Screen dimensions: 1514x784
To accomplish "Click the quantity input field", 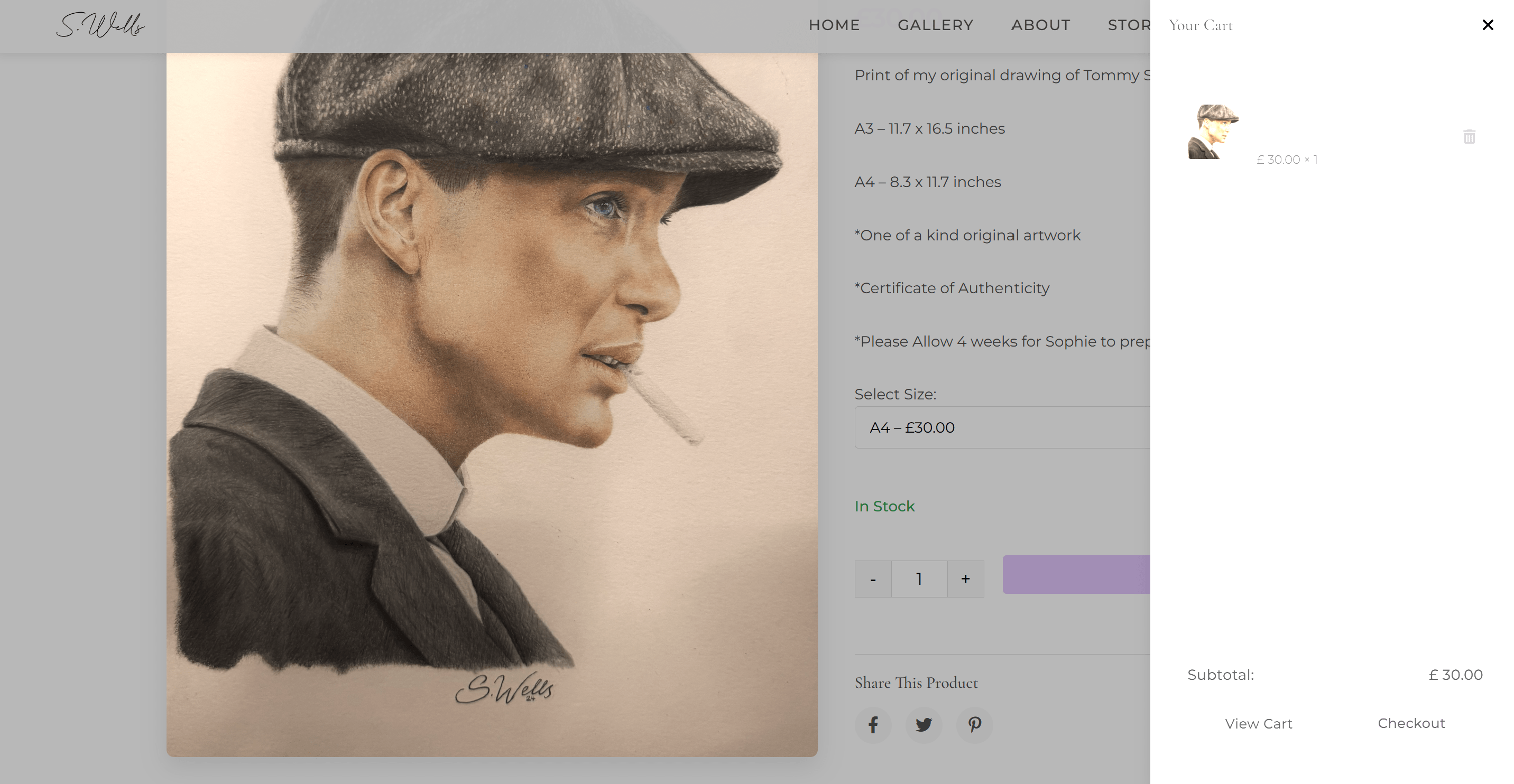I will pyautogui.click(x=919, y=579).
